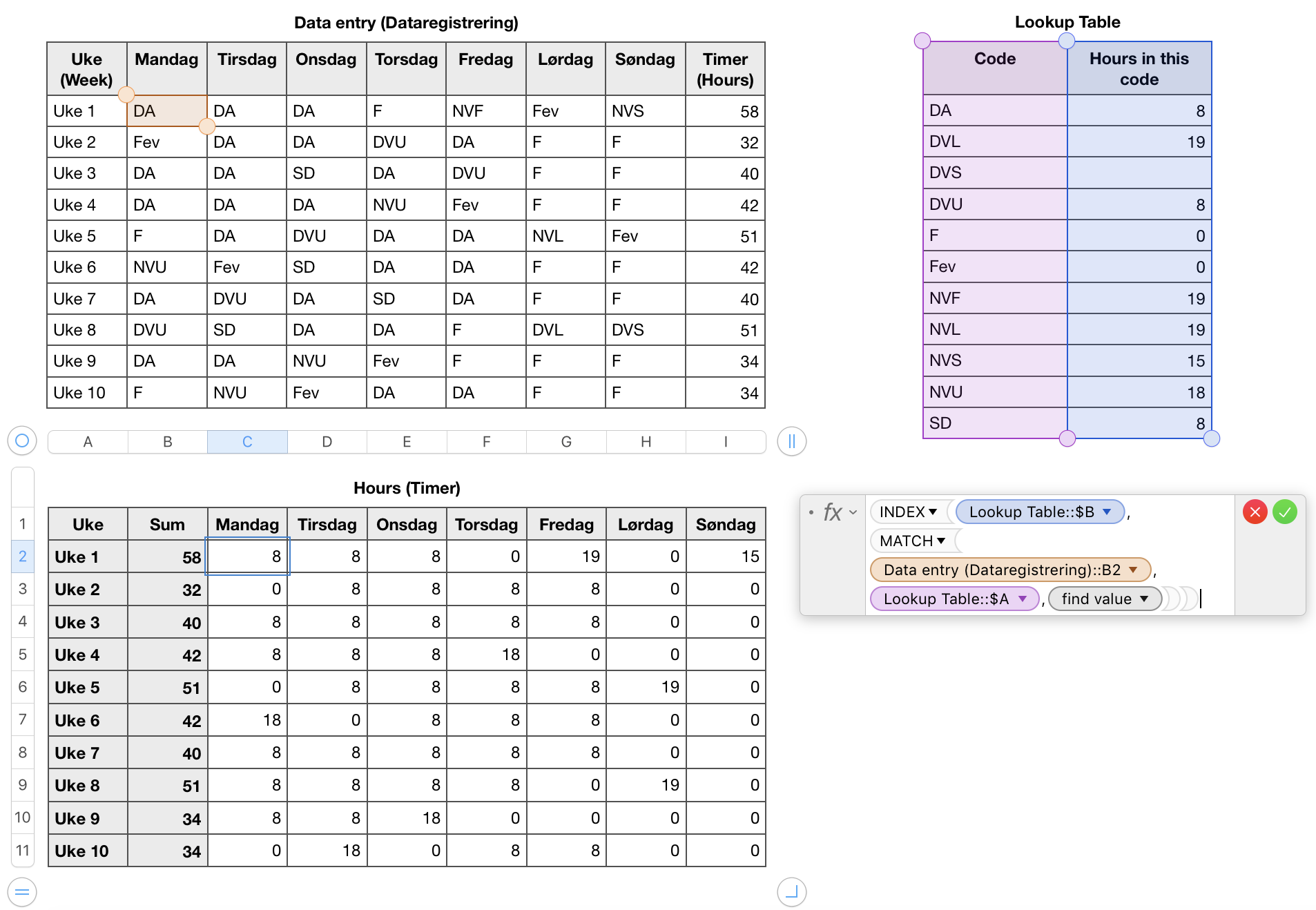Click Hours Uke 1 Søndag value 15

pos(726,556)
